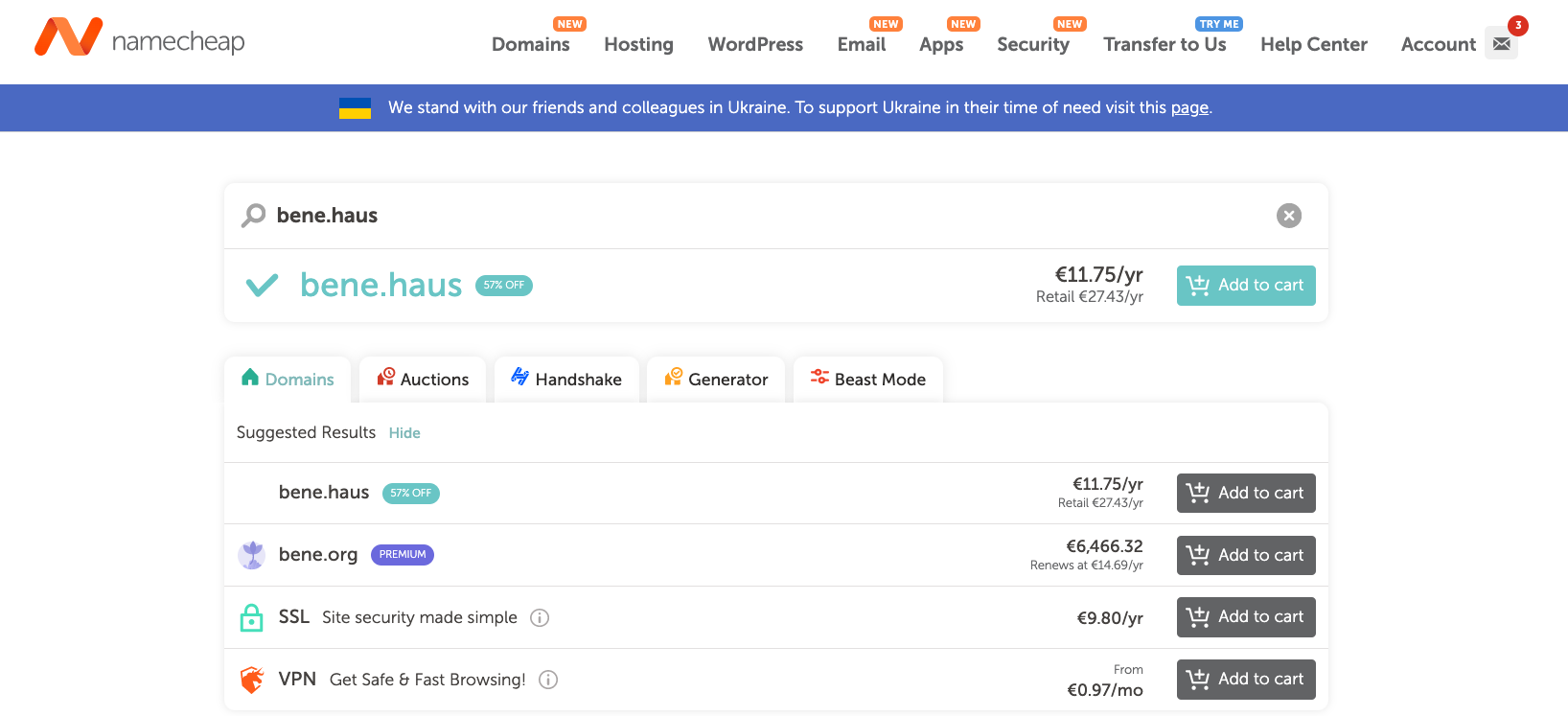Add featured bene.haus to cart (teal button)
The image size is (1568, 716).
pyautogui.click(x=1246, y=286)
